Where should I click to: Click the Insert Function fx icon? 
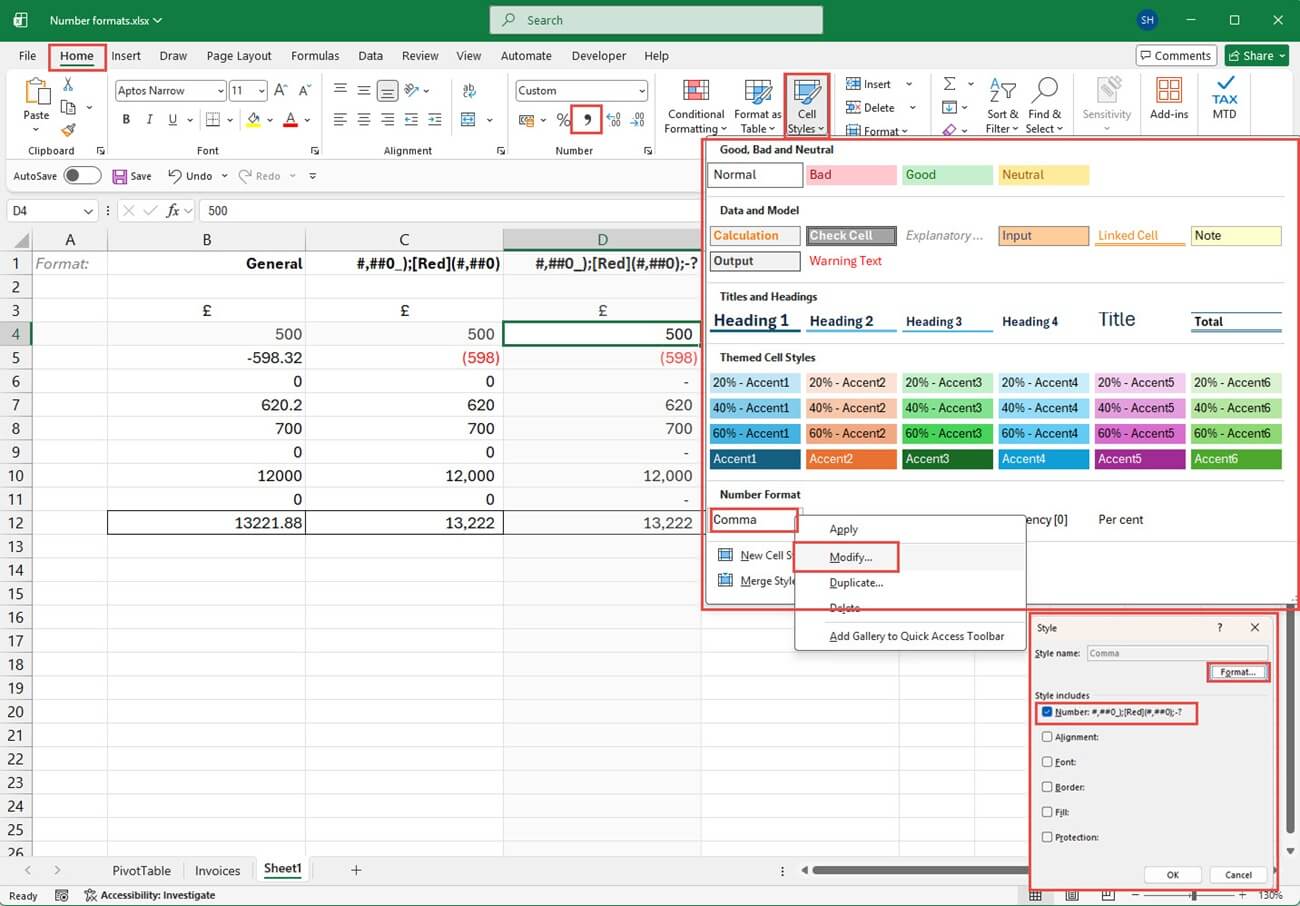(x=173, y=211)
